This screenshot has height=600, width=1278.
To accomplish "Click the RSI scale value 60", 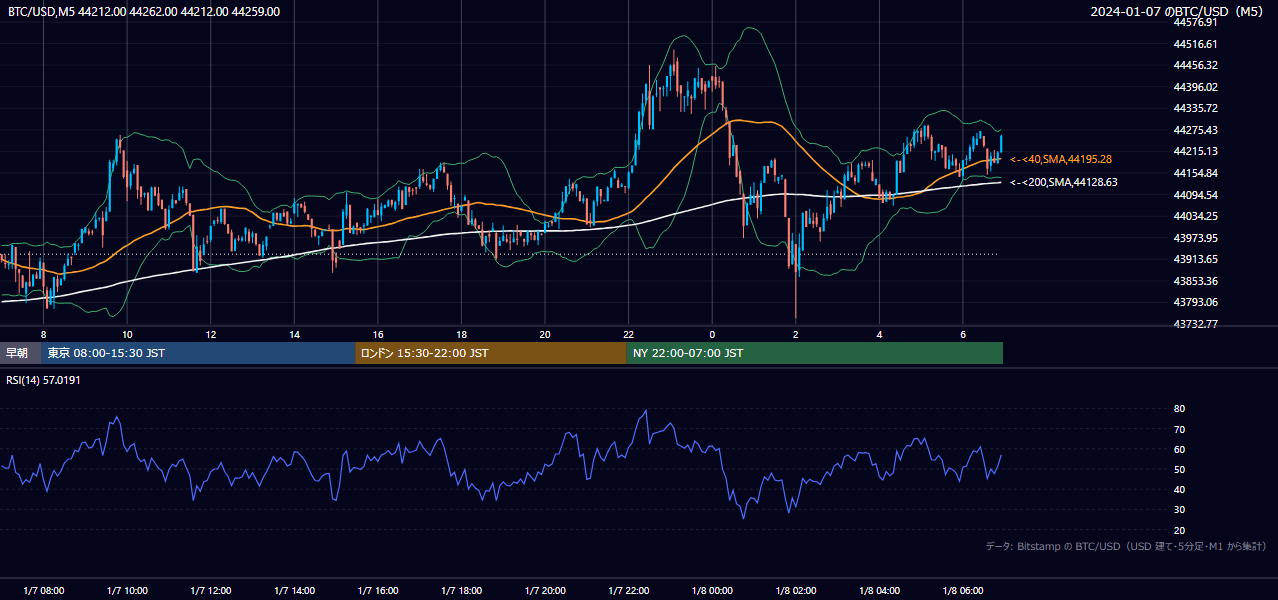I will (x=1179, y=449).
